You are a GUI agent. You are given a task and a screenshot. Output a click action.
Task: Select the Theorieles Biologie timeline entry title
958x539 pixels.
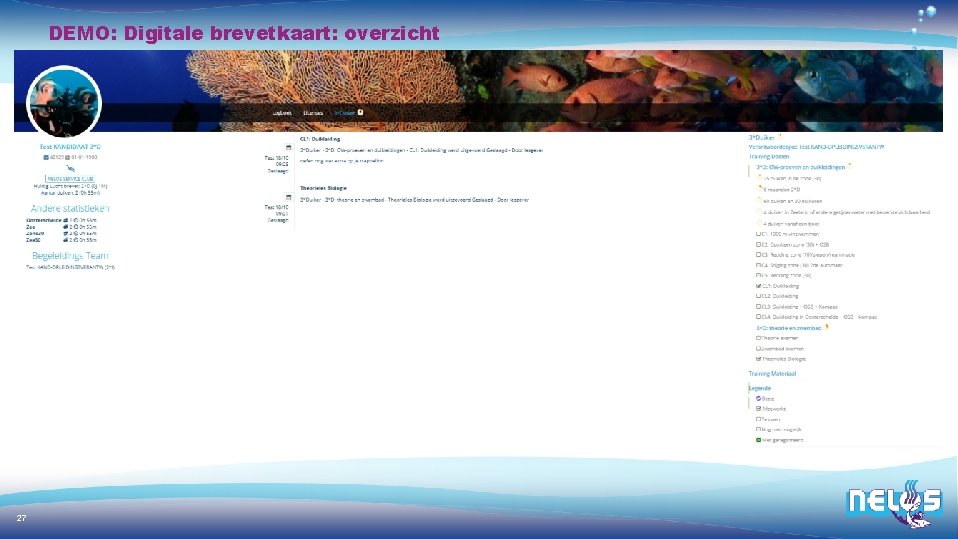[323, 188]
